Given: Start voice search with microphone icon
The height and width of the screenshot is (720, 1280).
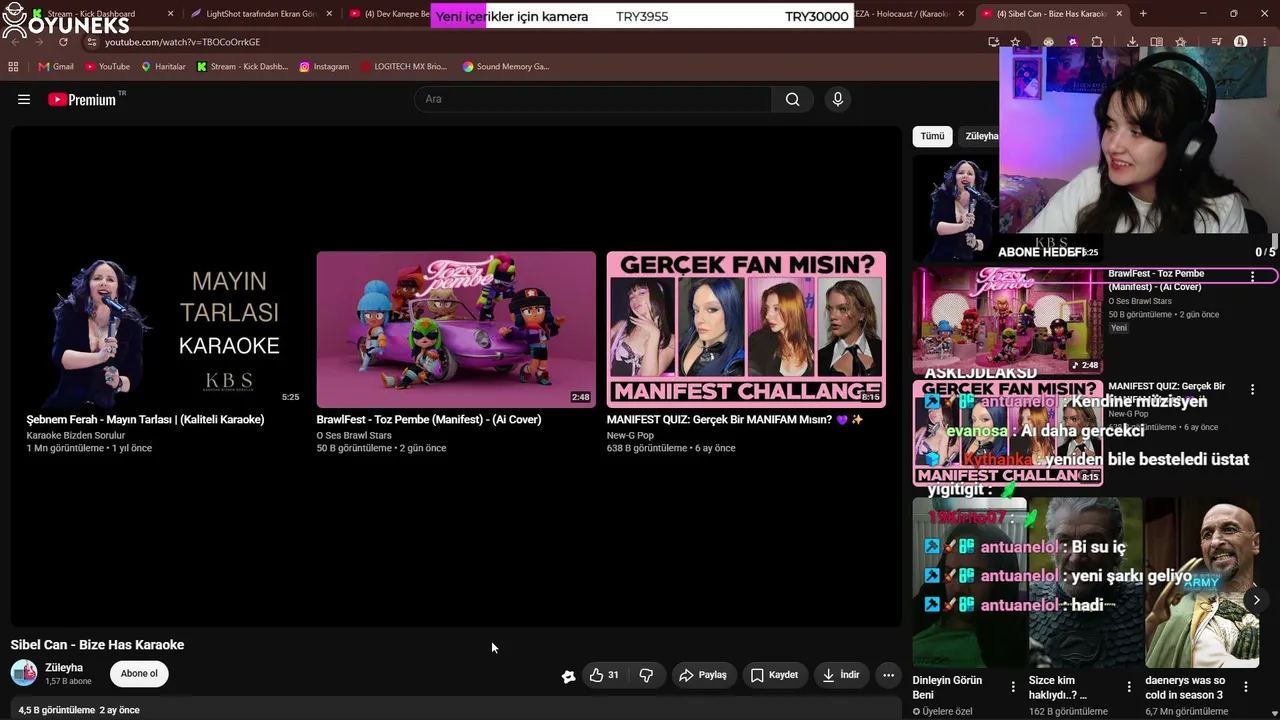Looking at the screenshot, I should pyautogui.click(x=838, y=99).
